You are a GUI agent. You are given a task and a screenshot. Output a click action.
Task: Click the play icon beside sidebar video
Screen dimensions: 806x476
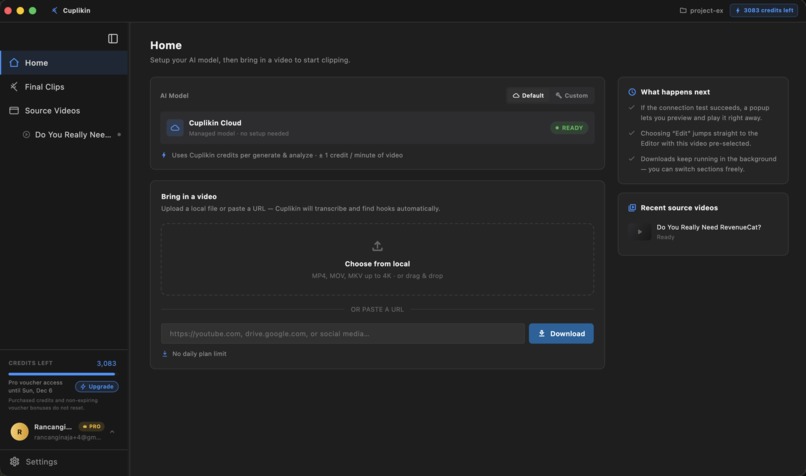26,135
